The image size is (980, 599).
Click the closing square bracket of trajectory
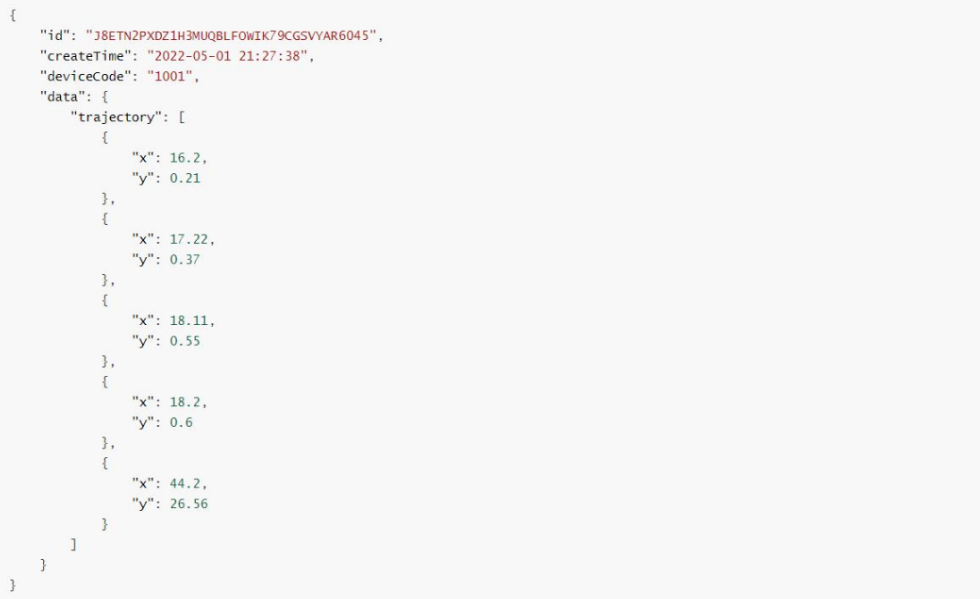click(x=73, y=544)
